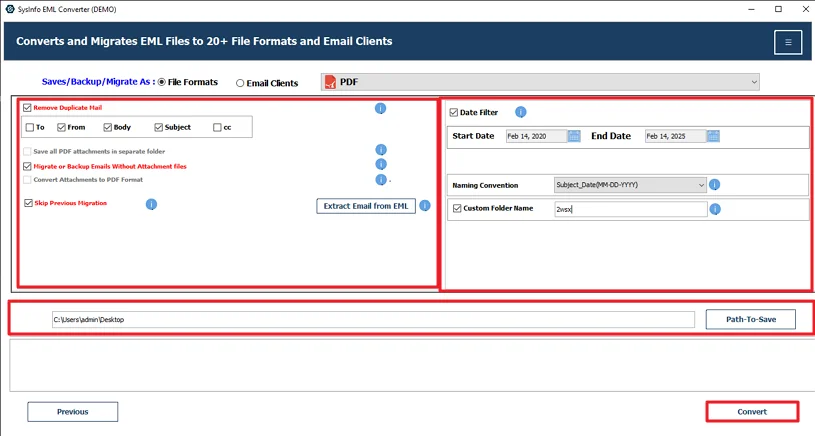This screenshot has width=815, height=436.
Task: Click the Path-To-Save button
Action: 751,319
